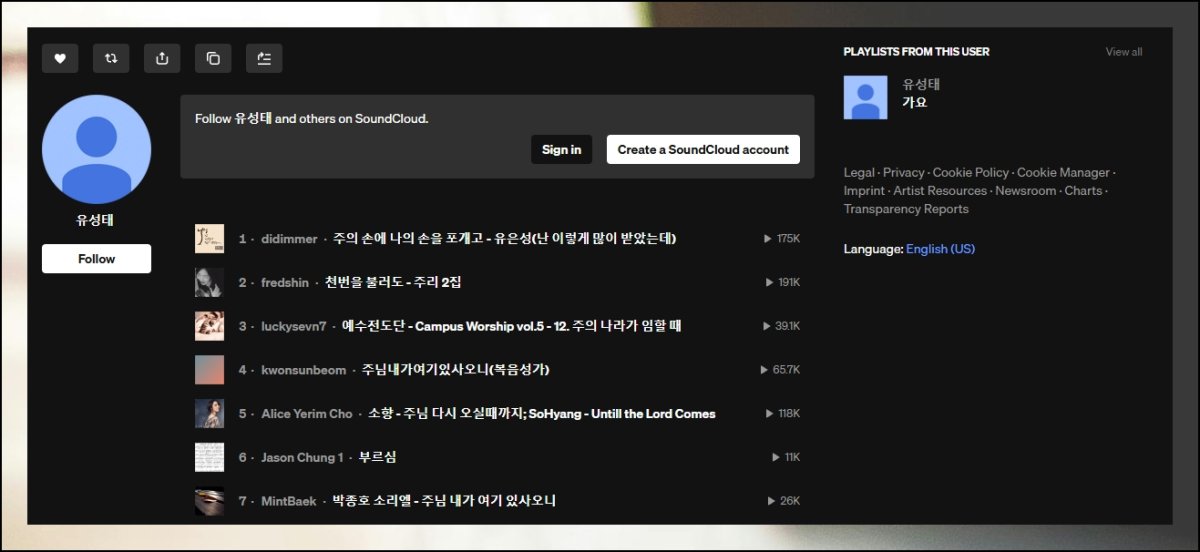This screenshot has height=552, width=1200.
Task: Open the Newsroom footer link
Action: tap(1025, 191)
